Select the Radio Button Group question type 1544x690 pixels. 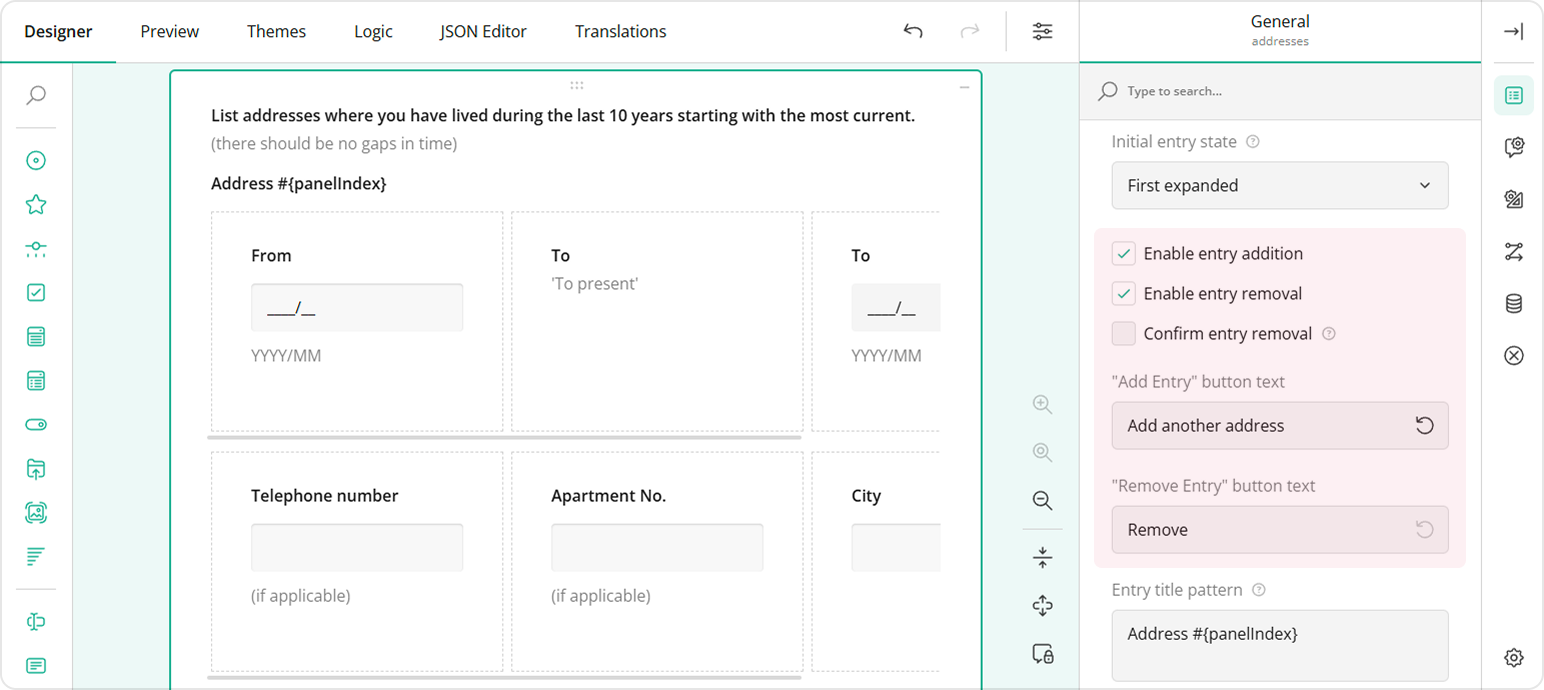coord(35,160)
